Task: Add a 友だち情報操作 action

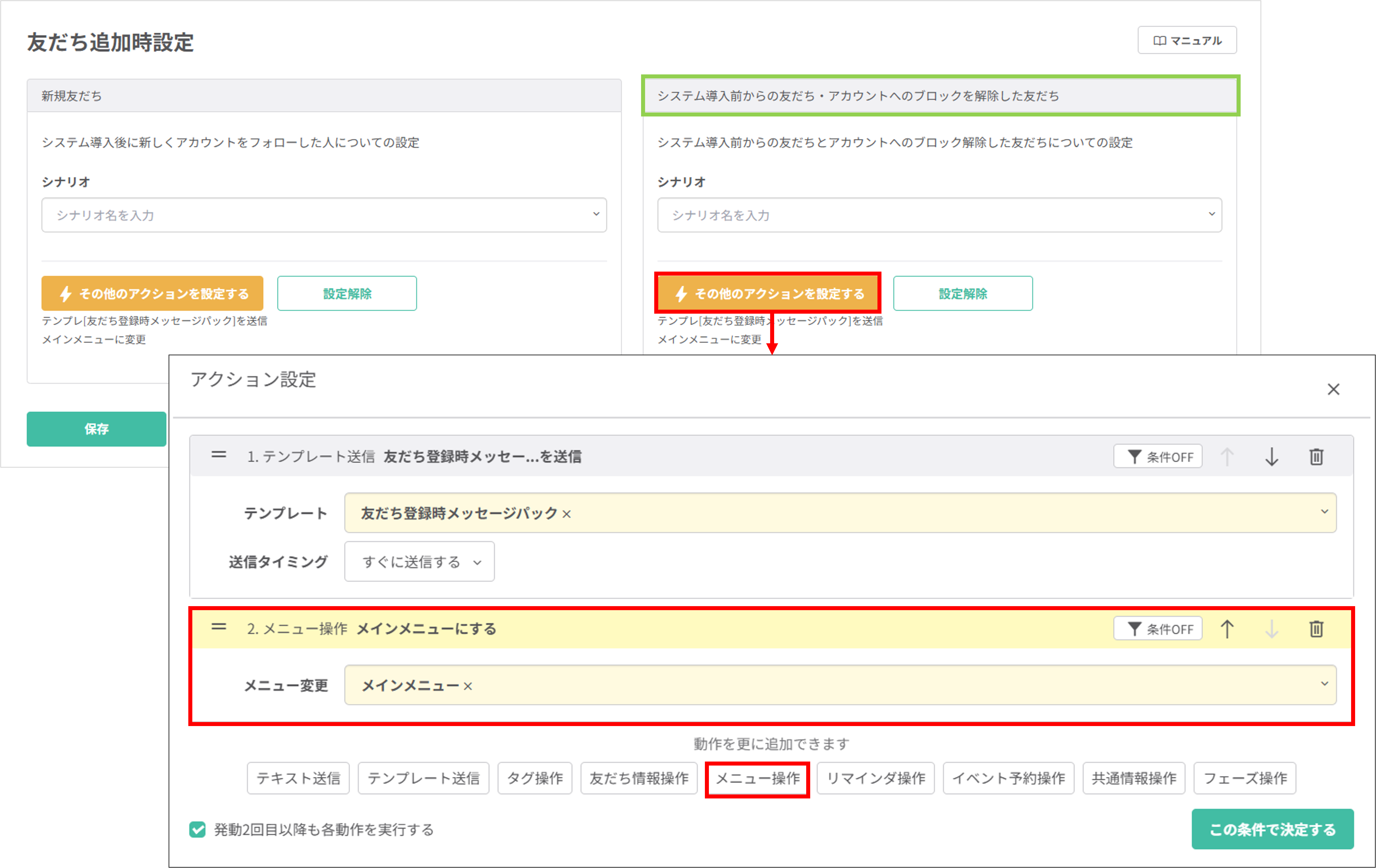Action: coord(639,778)
